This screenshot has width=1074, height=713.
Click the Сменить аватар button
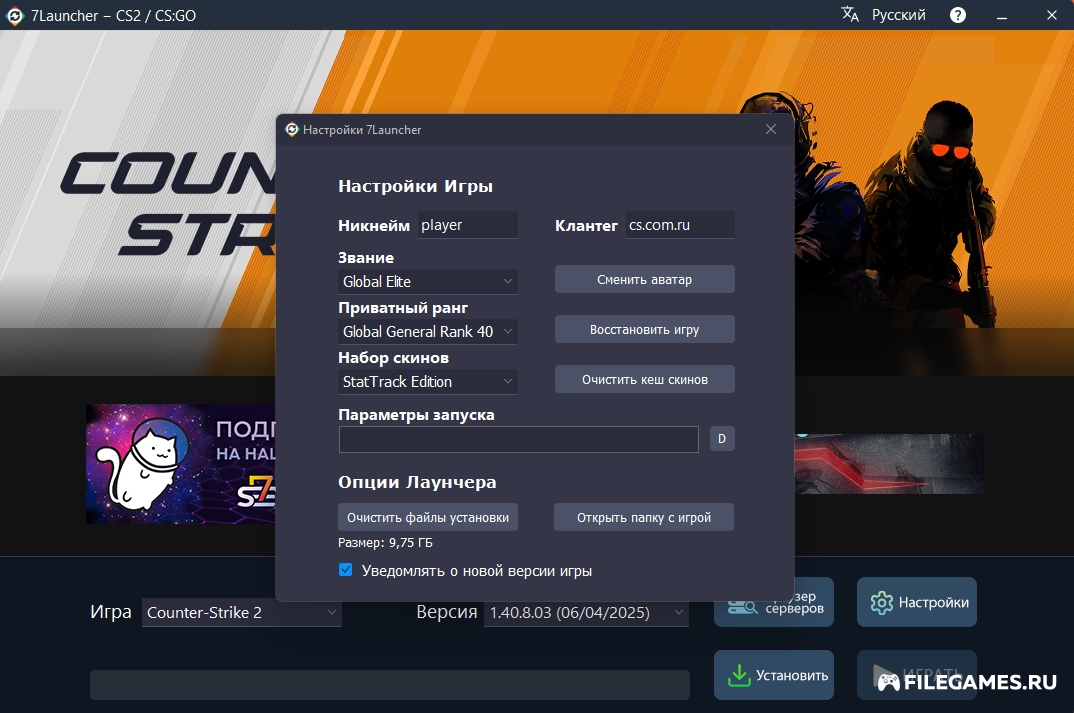[645, 279]
